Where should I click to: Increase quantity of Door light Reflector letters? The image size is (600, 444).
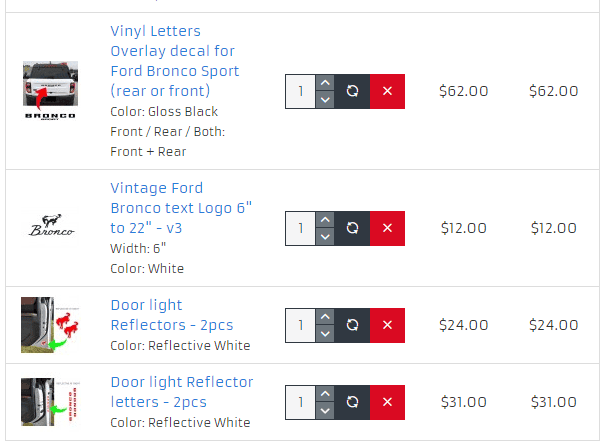[x=324, y=394]
